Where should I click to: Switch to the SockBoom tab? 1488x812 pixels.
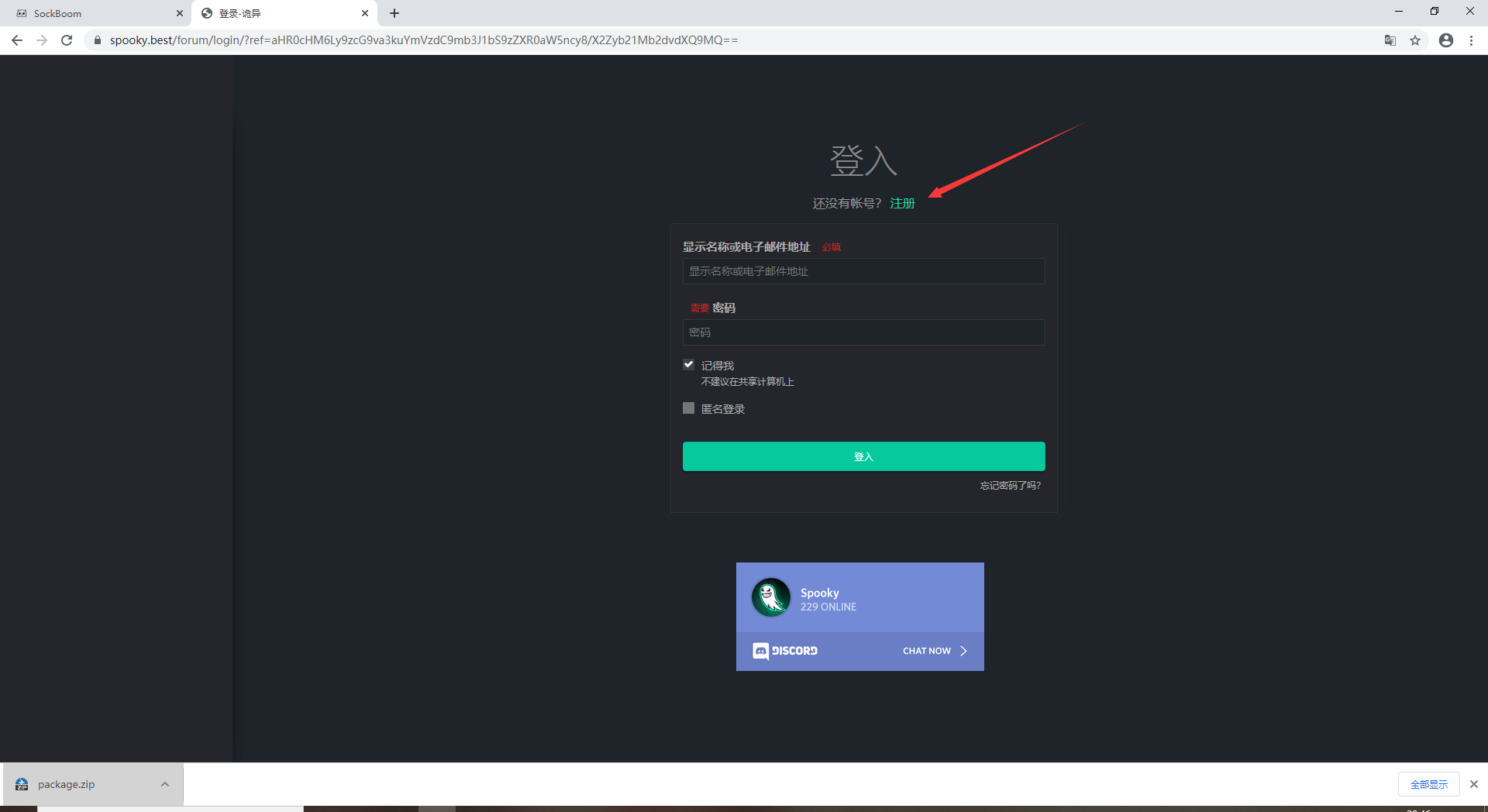pos(96,13)
